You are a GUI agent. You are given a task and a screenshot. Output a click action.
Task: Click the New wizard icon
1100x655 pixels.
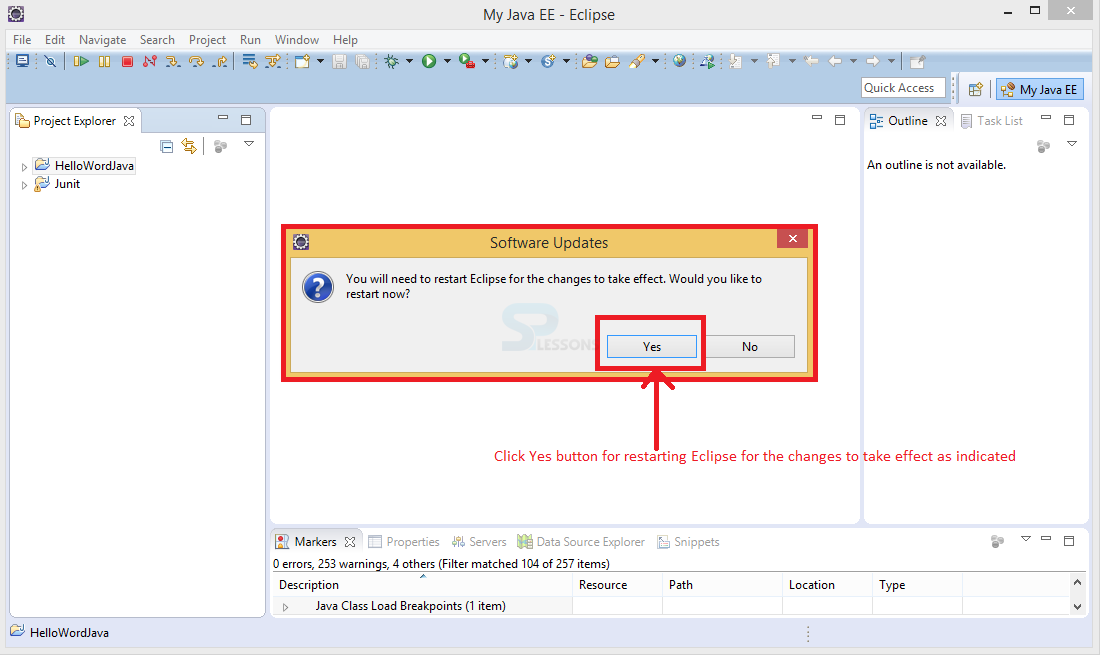coord(302,62)
